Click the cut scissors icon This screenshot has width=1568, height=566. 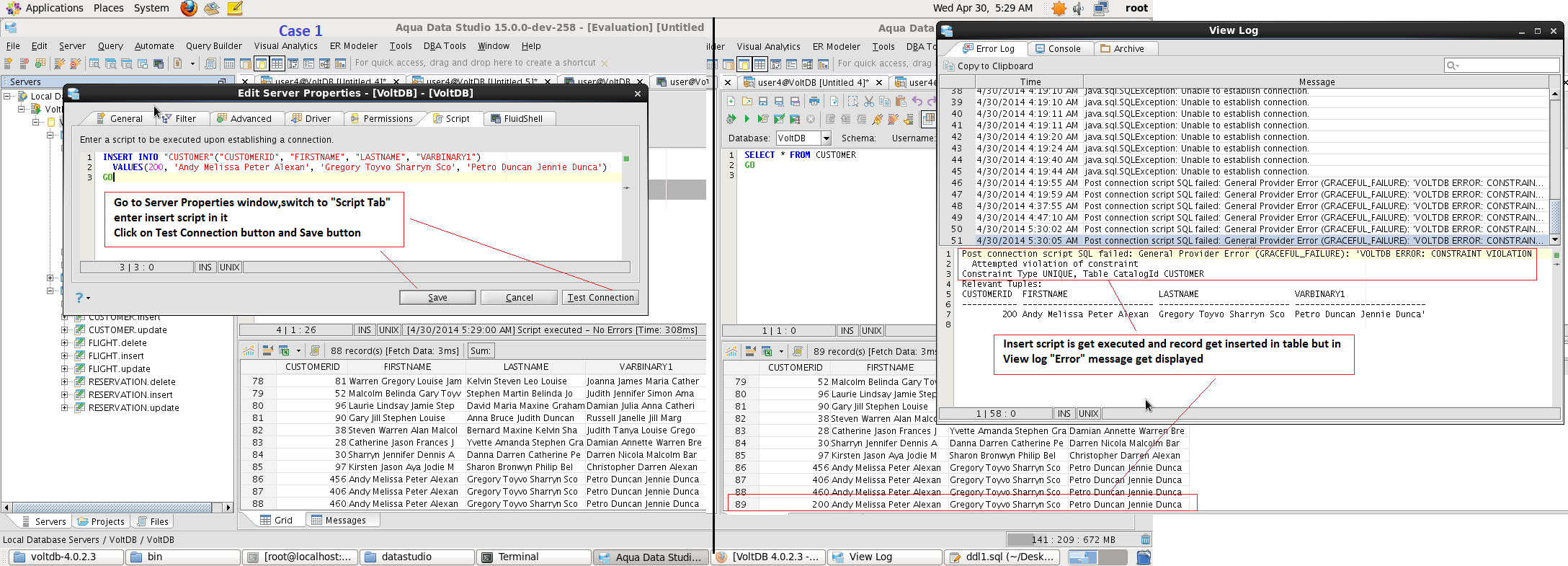click(869, 101)
